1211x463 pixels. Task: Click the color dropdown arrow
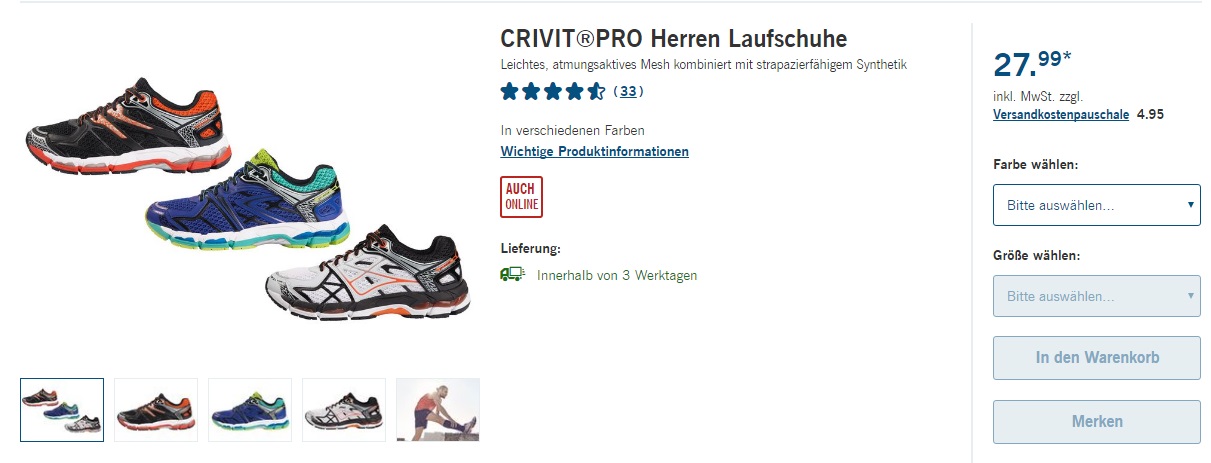pos(1190,204)
